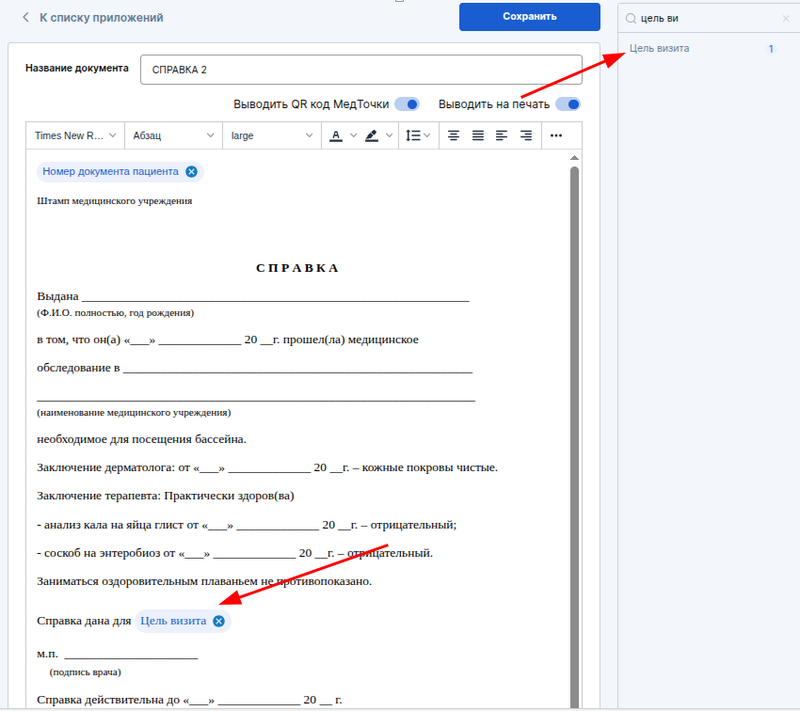Image resolution: width=800 pixels, height=711 pixels.
Task: Click the line starting with Выдана
Action: (x=253, y=297)
